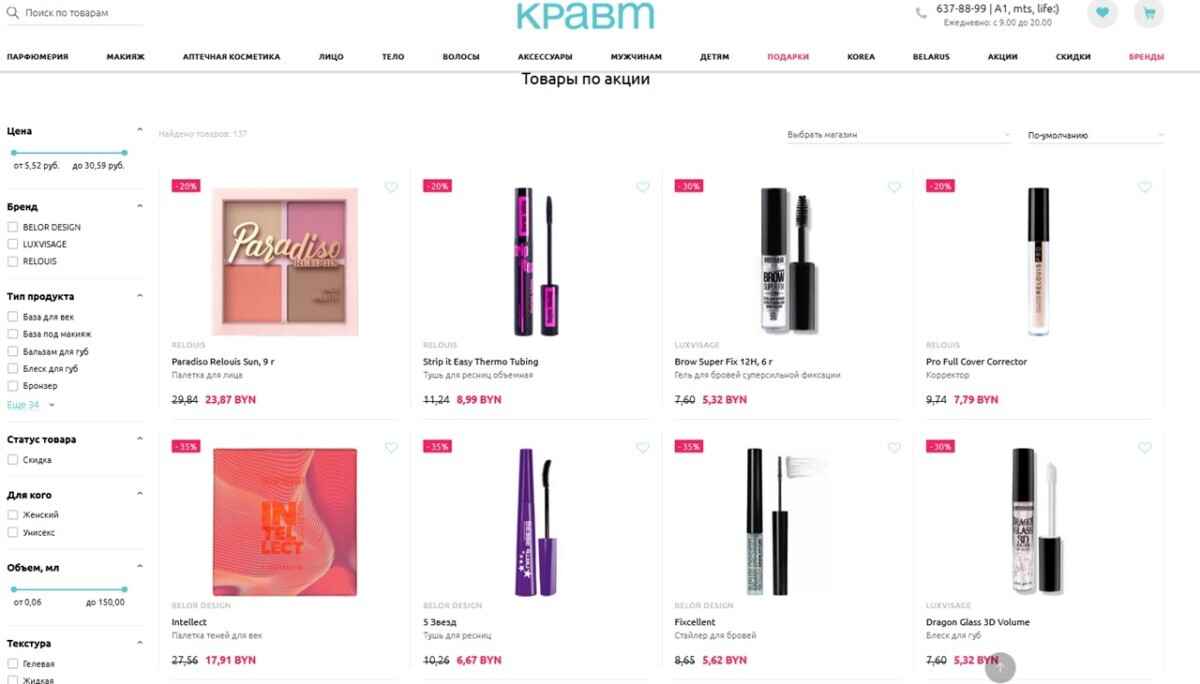Add Intellect eyeshadow palette to wishlist

(391, 448)
